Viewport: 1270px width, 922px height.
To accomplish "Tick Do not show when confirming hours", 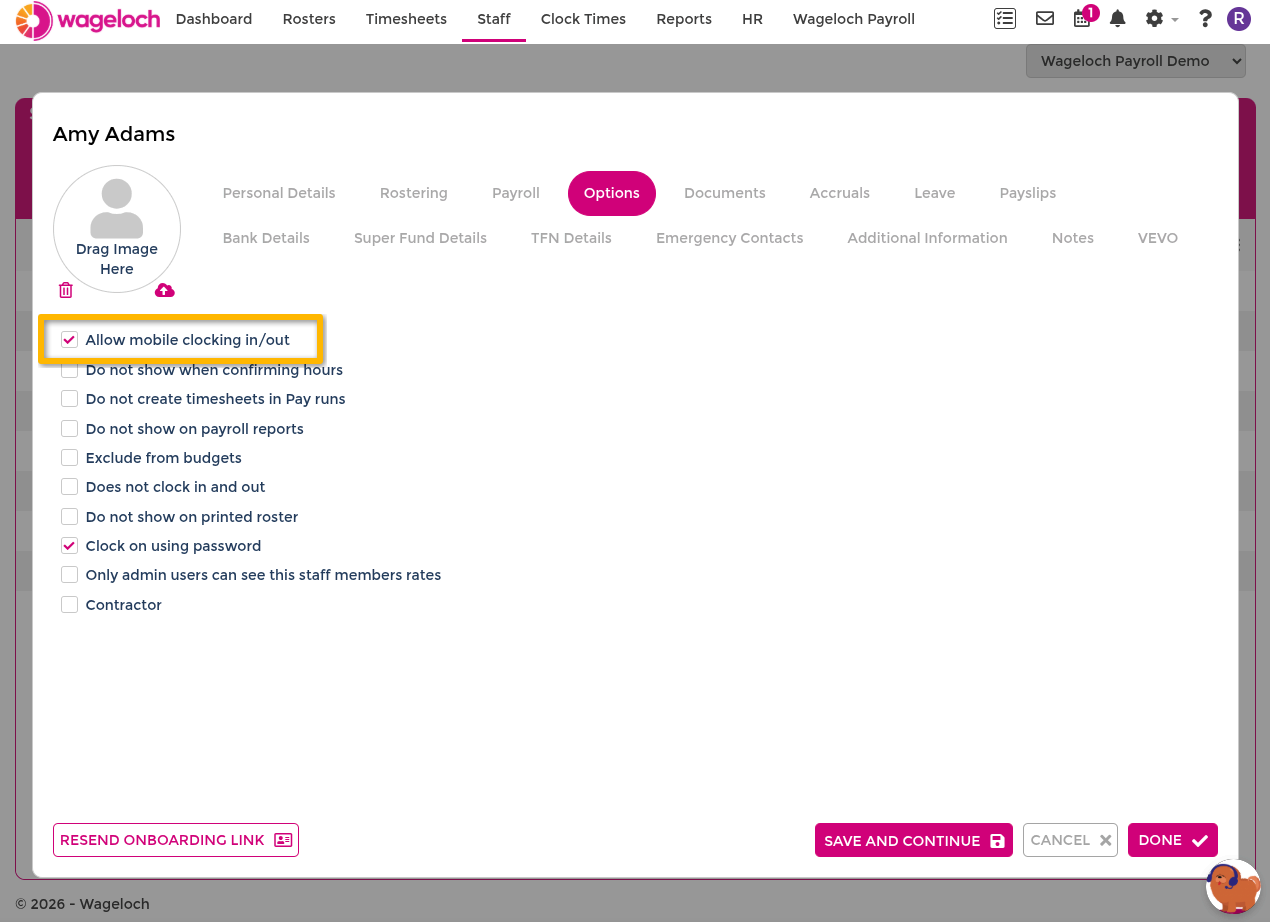I will point(69,370).
